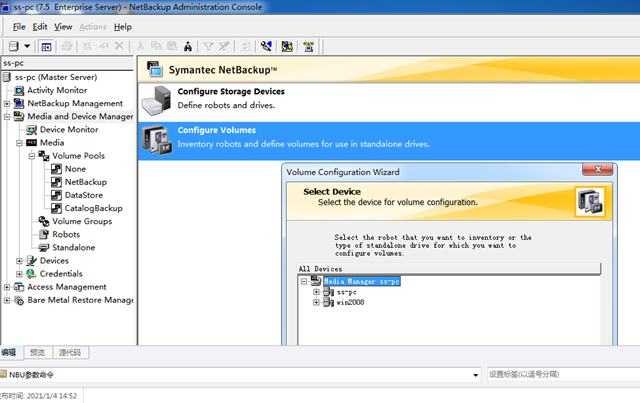Open the View menu
640x403 pixels.
pyautogui.click(x=63, y=27)
